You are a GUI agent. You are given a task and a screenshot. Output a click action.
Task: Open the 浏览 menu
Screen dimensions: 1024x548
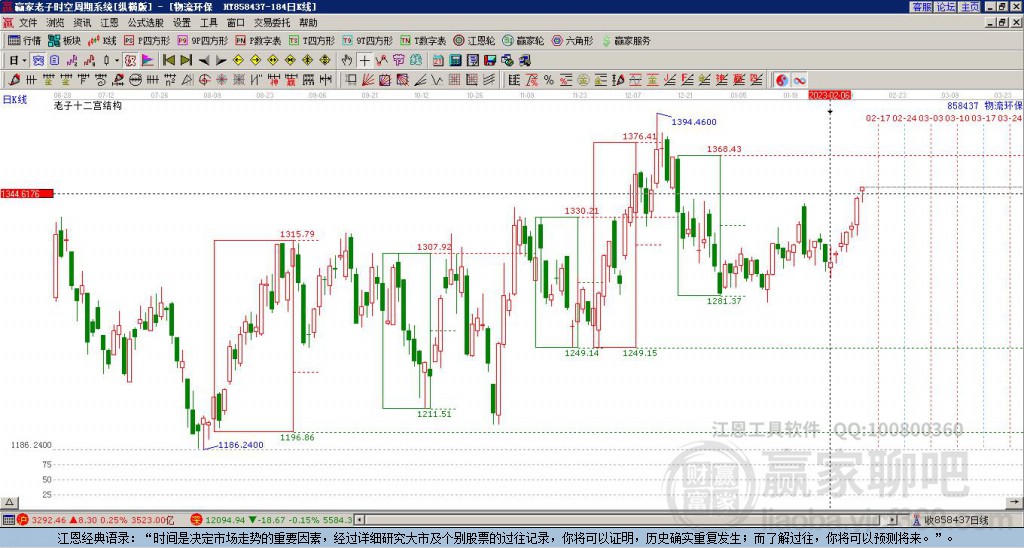pyautogui.click(x=55, y=23)
